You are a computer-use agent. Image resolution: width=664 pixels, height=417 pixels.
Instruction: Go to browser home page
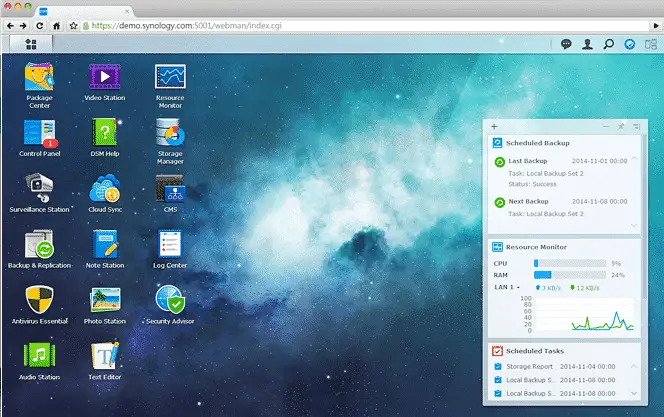pyautogui.click(x=56, y=26)
